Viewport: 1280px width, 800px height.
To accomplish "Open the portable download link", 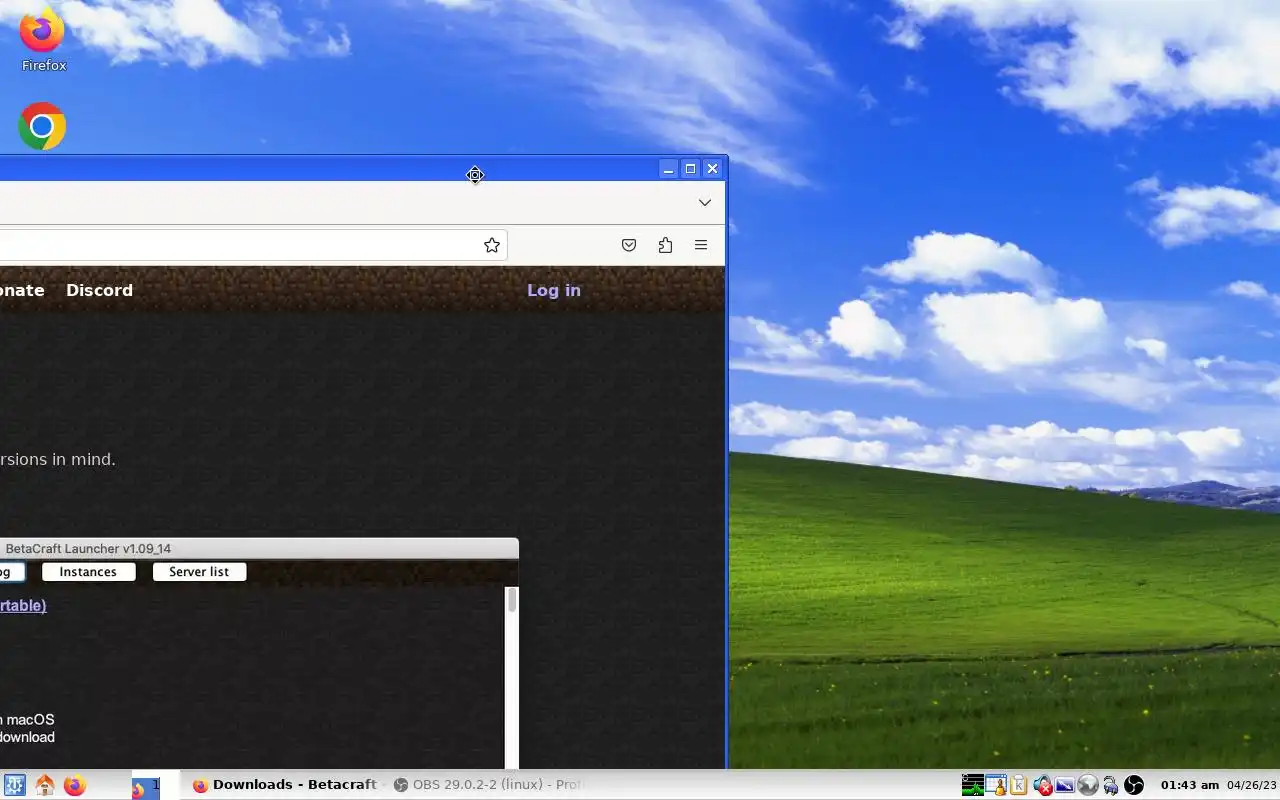I will point(23,605).
